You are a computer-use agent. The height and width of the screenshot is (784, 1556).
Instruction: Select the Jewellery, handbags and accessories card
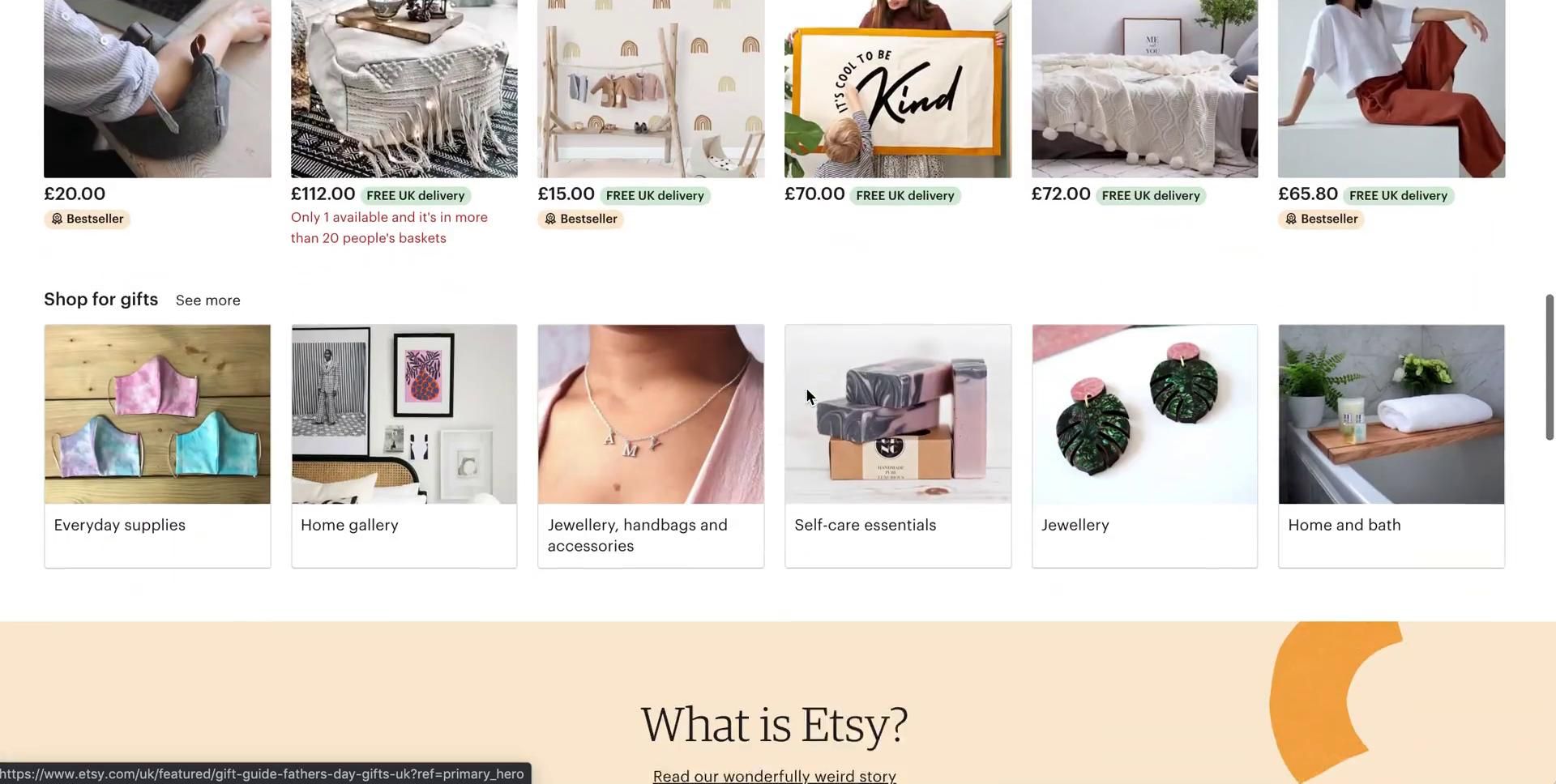651,446
